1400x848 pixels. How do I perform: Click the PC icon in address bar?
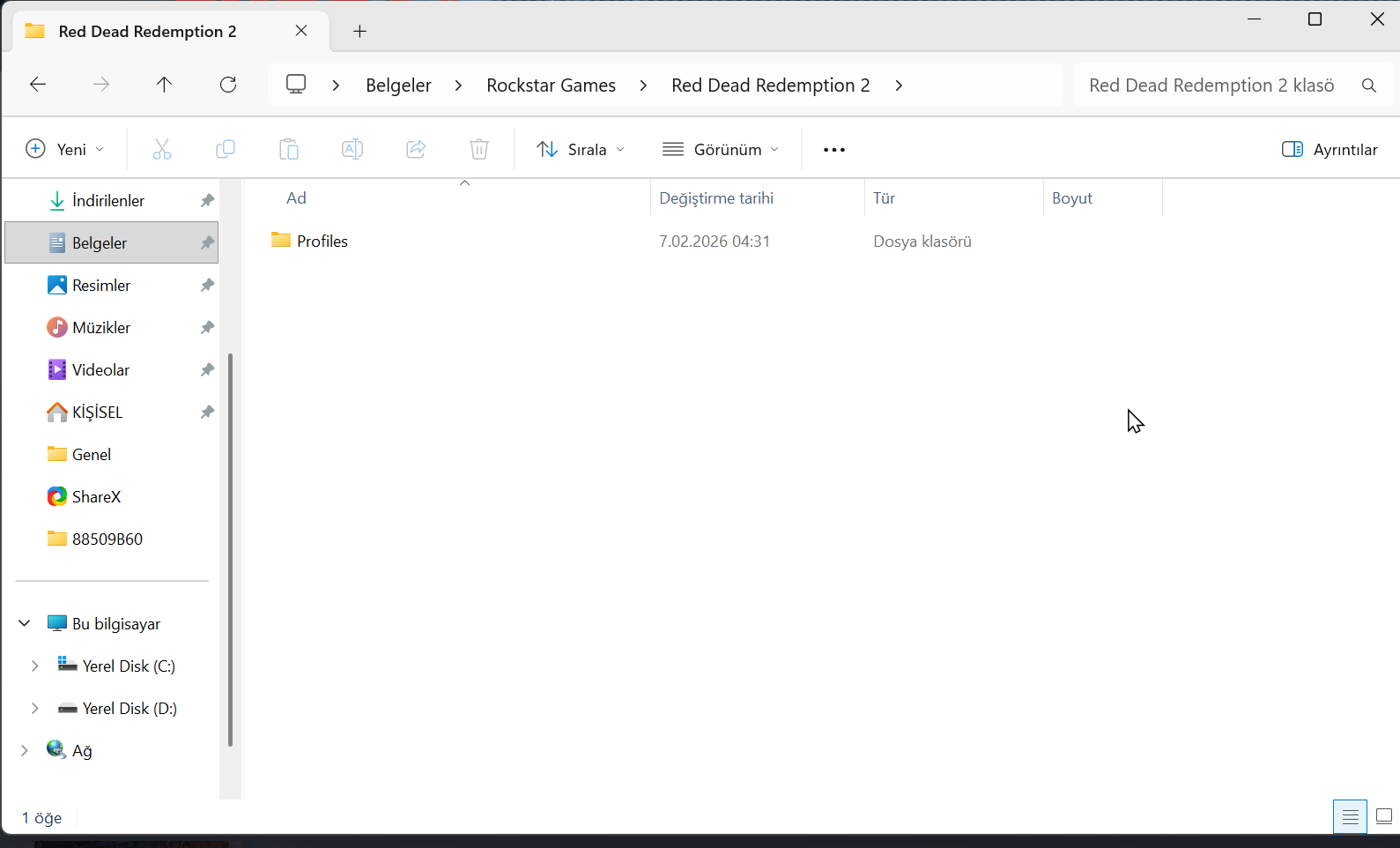click(296, 85)
